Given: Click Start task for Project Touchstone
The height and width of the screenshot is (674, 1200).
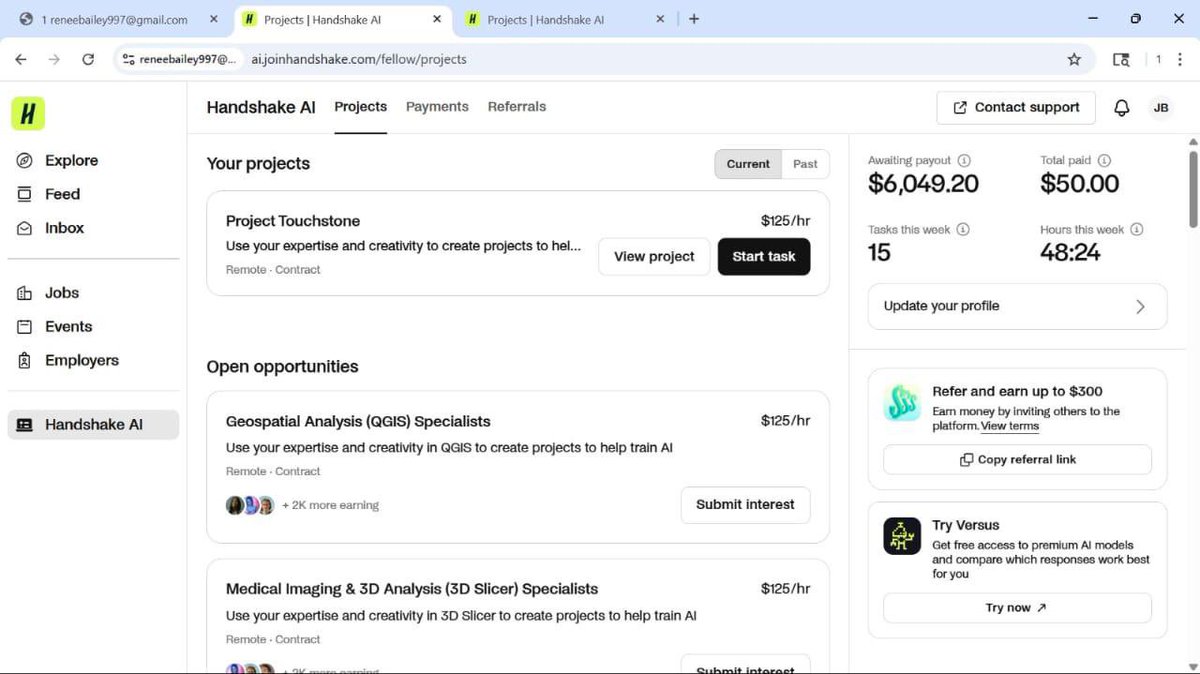Looking at the screenshot, I should point(764,257).
